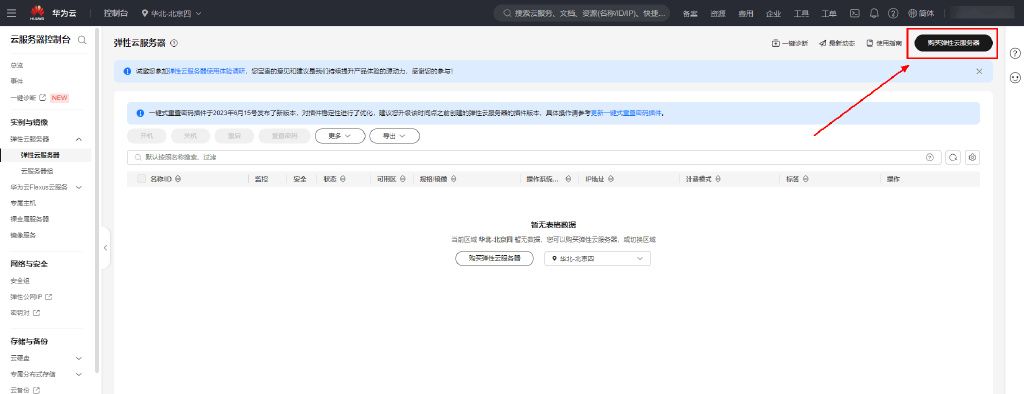The image size is (1024, 394).
Task: Click the search icon beside 云服务器控制台
Action: click(82, 40)
